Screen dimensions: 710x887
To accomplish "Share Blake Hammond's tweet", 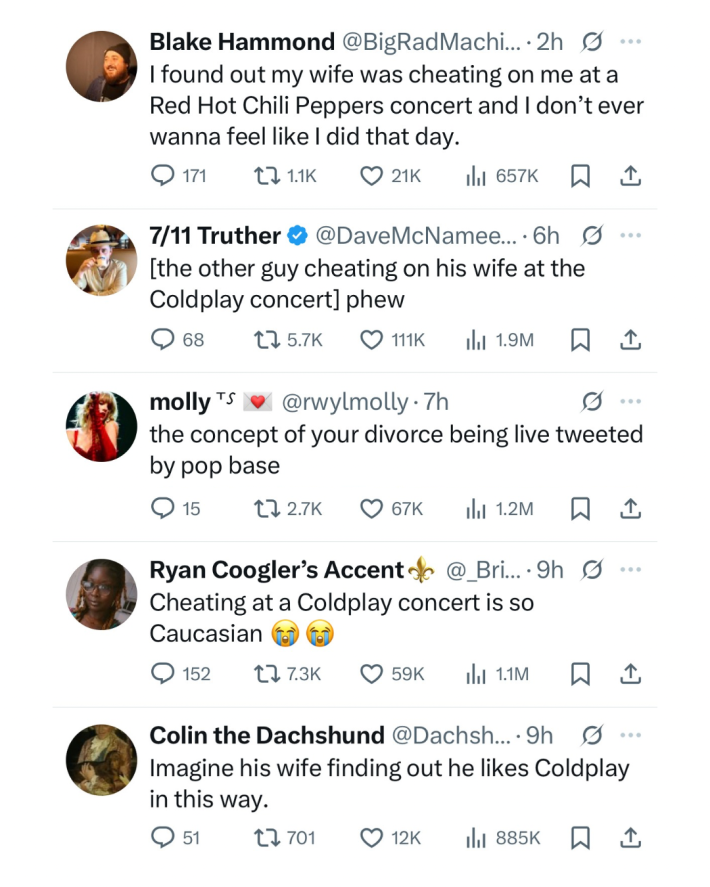I will pos(630,176).
